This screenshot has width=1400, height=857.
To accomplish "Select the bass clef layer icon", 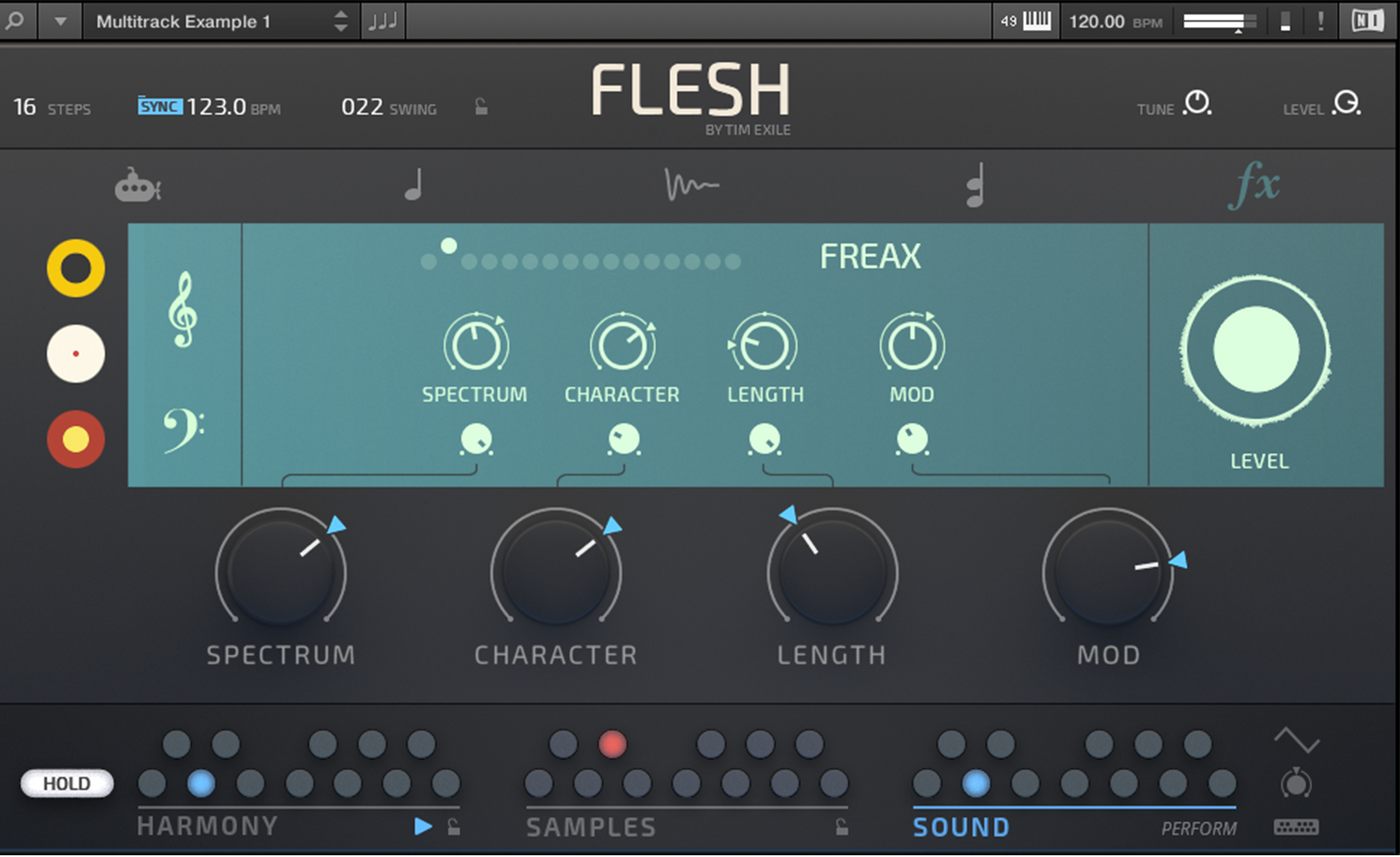I will tap(183, 430).
